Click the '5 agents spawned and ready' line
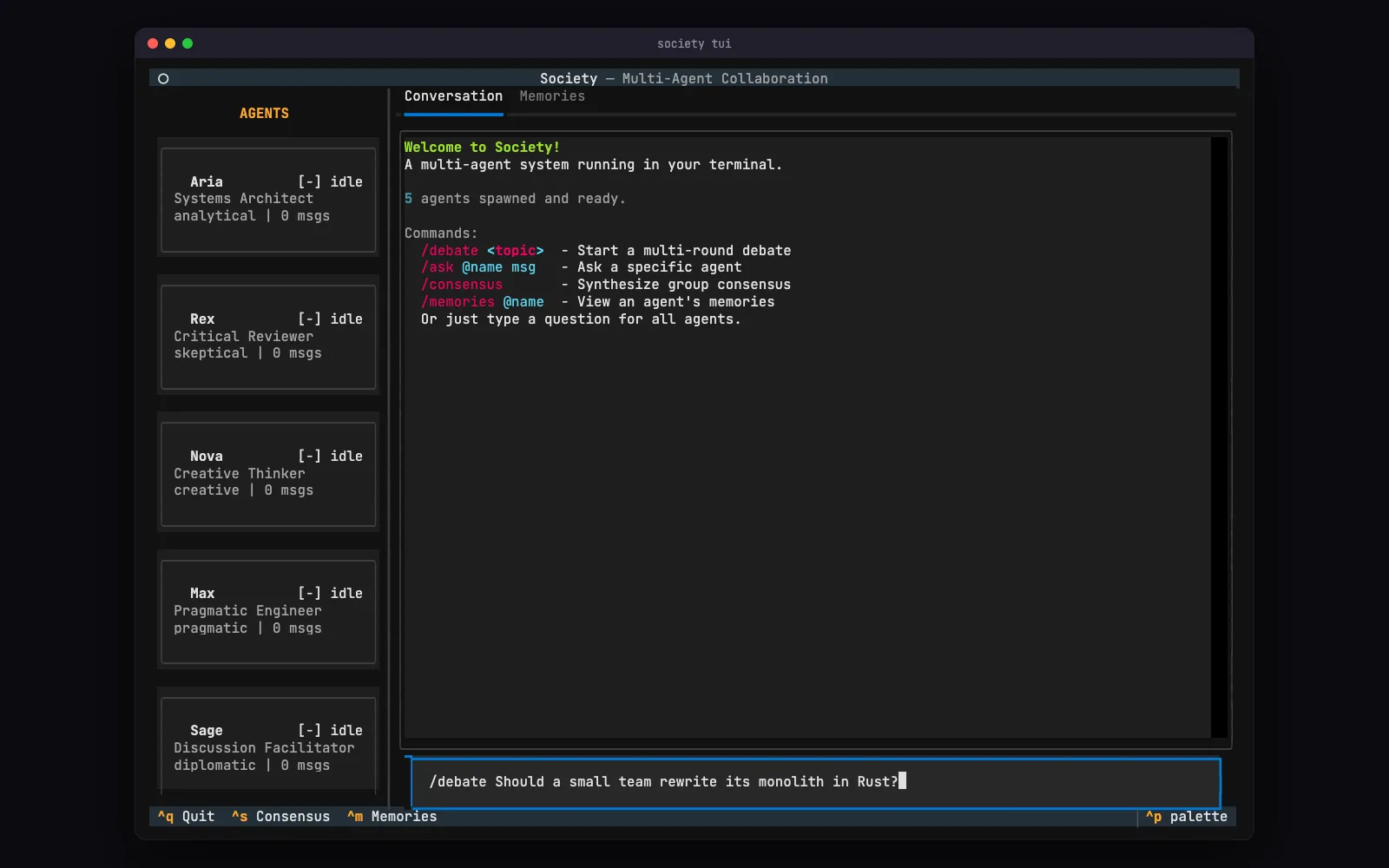 click(x=515, y=199)
